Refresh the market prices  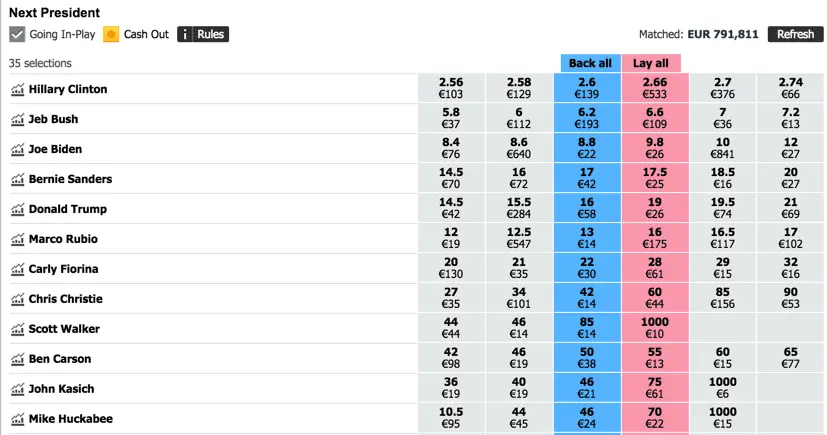pos(795,34)
